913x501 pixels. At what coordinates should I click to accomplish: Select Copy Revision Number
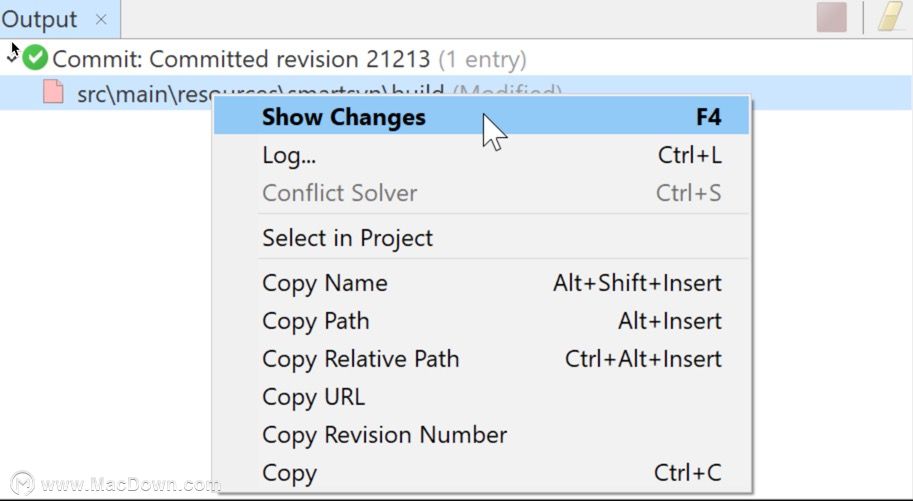pyautogui.click(x=384, y=435)
